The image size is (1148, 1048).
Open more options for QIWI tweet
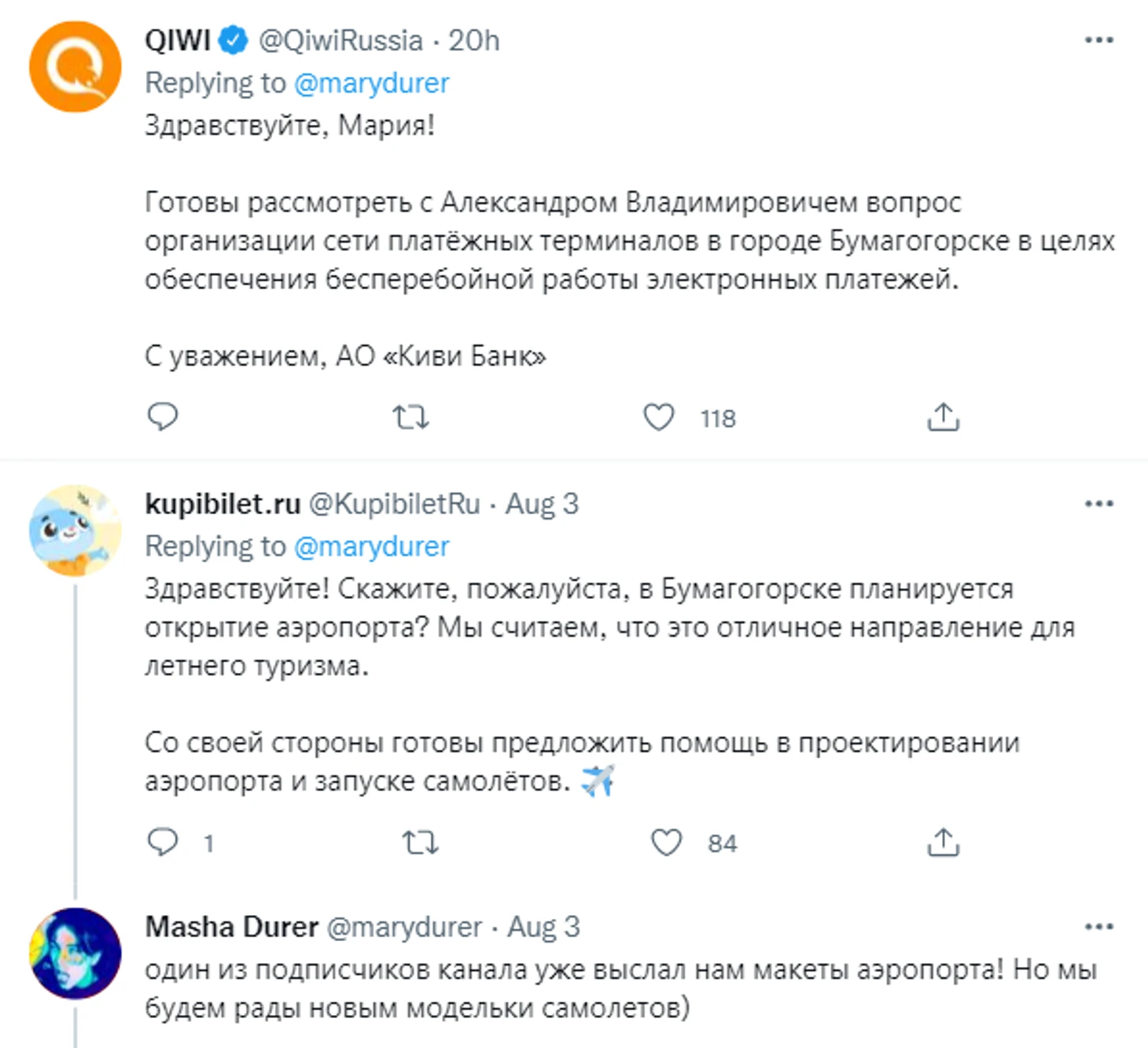tap(1098, 39)
